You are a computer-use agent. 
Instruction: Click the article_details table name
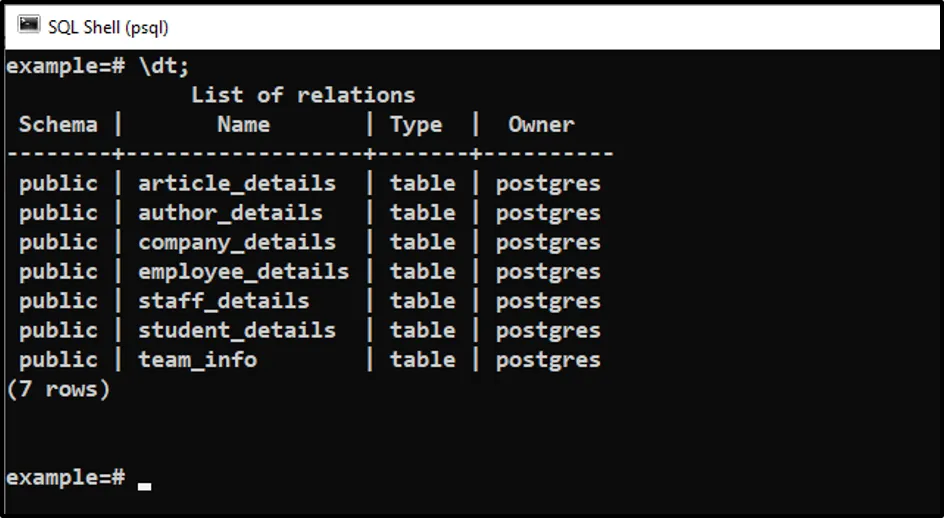(x=237, y=184)
